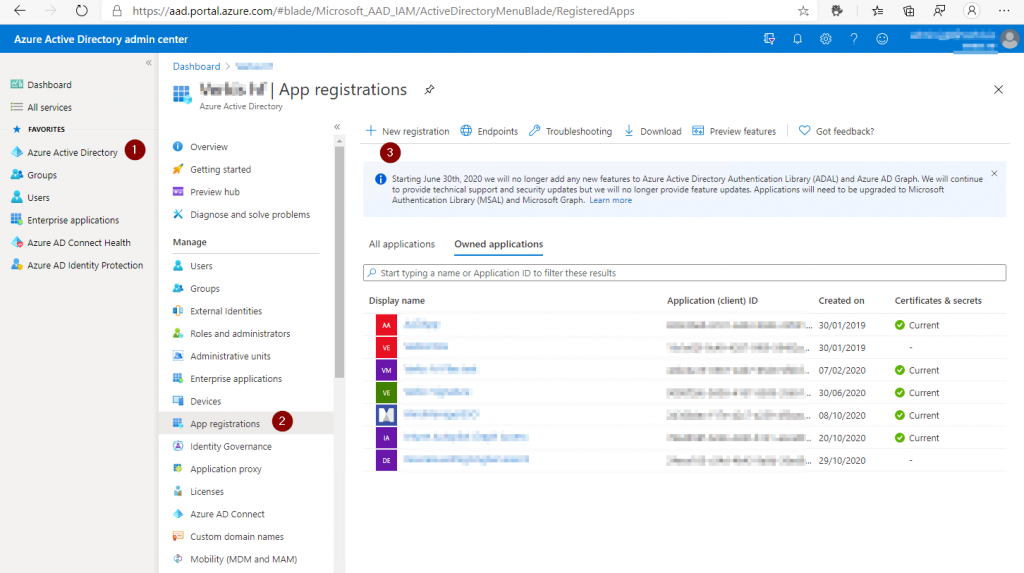The width and height of the screenshot is (1024, 573).
Task: Open Custom domain names menu item
Action: [x=236, y=536]
